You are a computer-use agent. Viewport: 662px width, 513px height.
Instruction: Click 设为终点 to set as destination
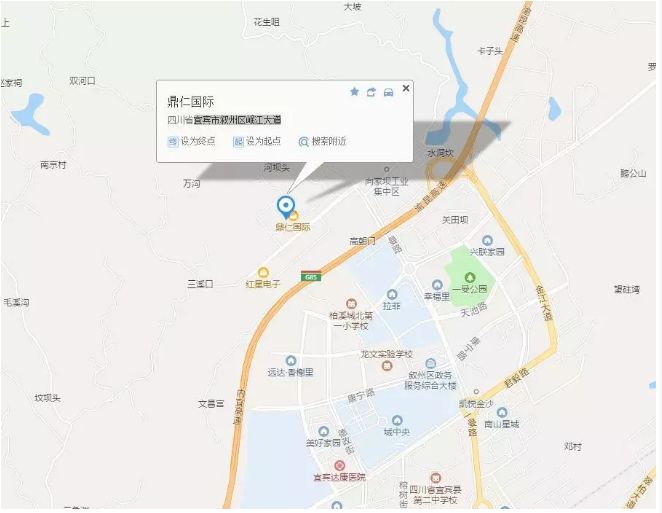192,141
